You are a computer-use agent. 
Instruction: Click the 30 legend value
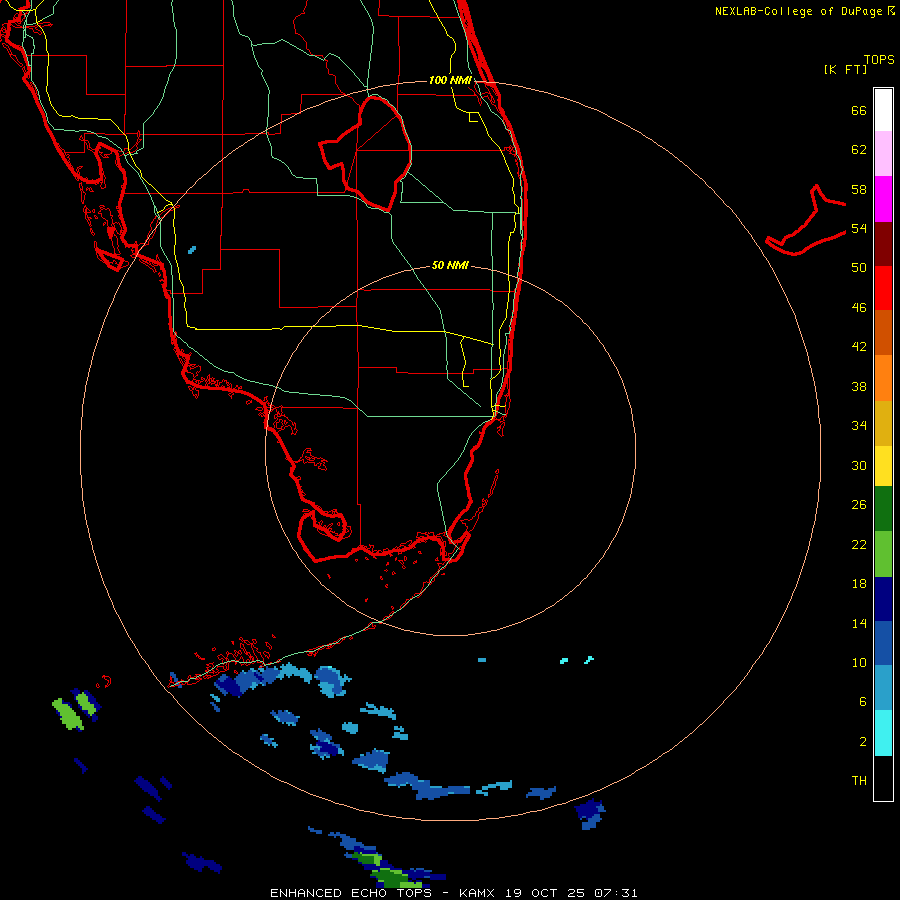coord(859,465)
